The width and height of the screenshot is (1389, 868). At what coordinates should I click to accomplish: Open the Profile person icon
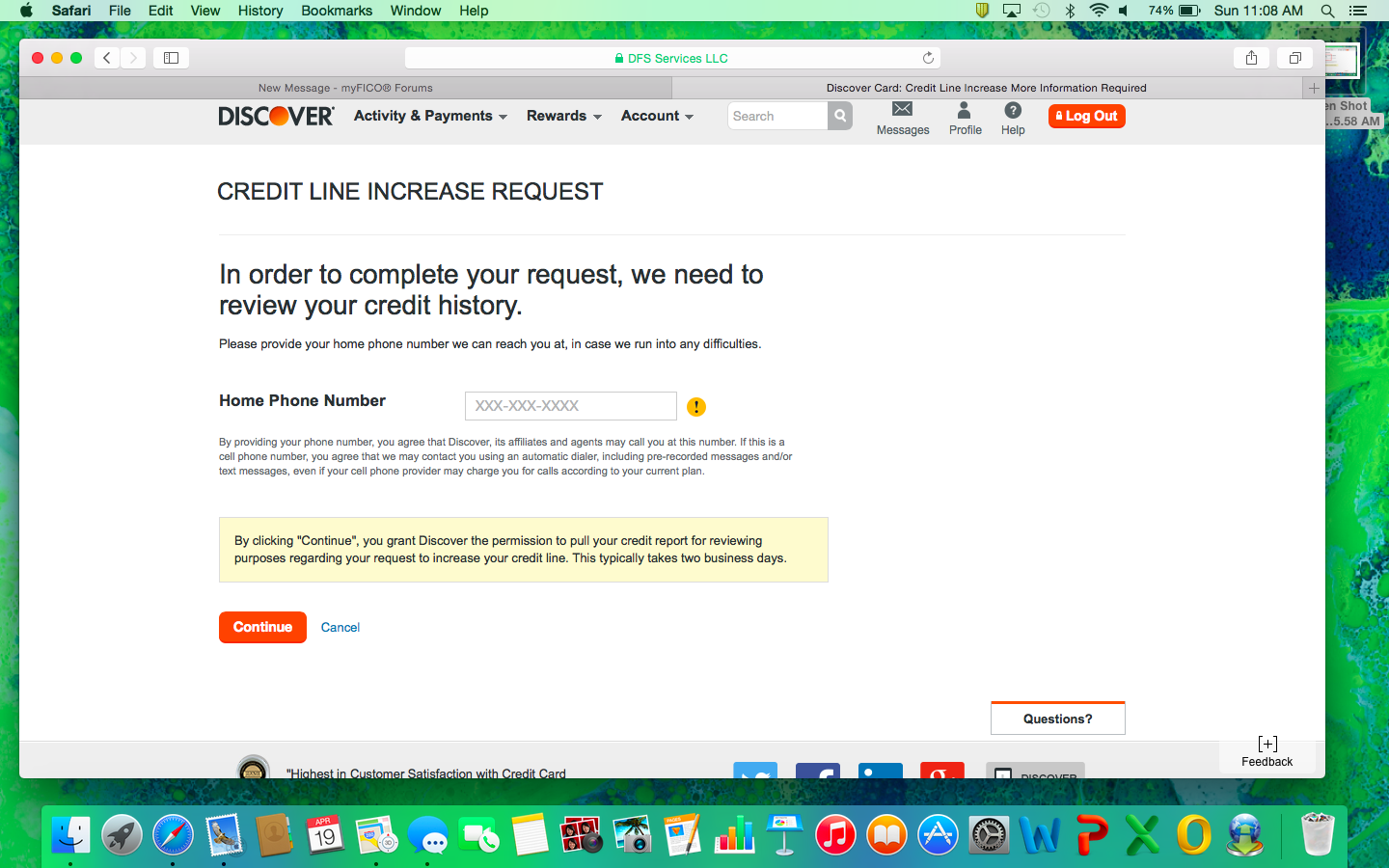(x=964, y=110)
